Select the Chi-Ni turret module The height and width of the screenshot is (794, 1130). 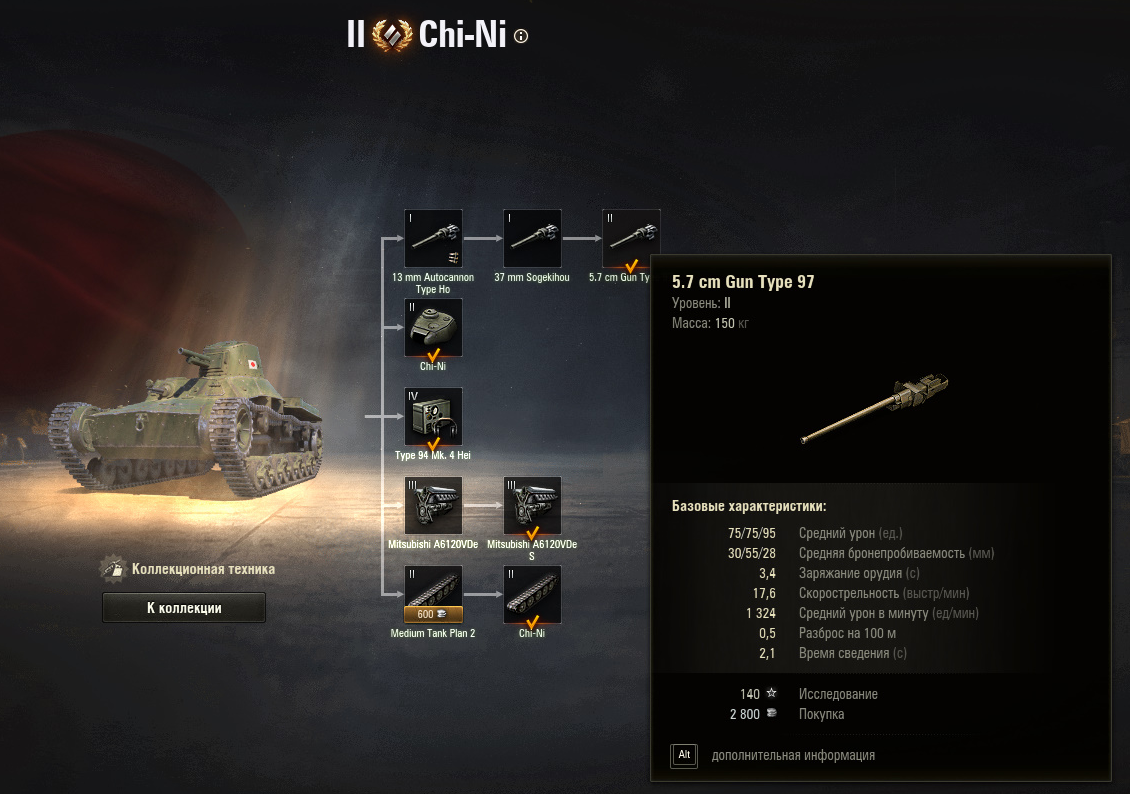(x=433, y=327)
